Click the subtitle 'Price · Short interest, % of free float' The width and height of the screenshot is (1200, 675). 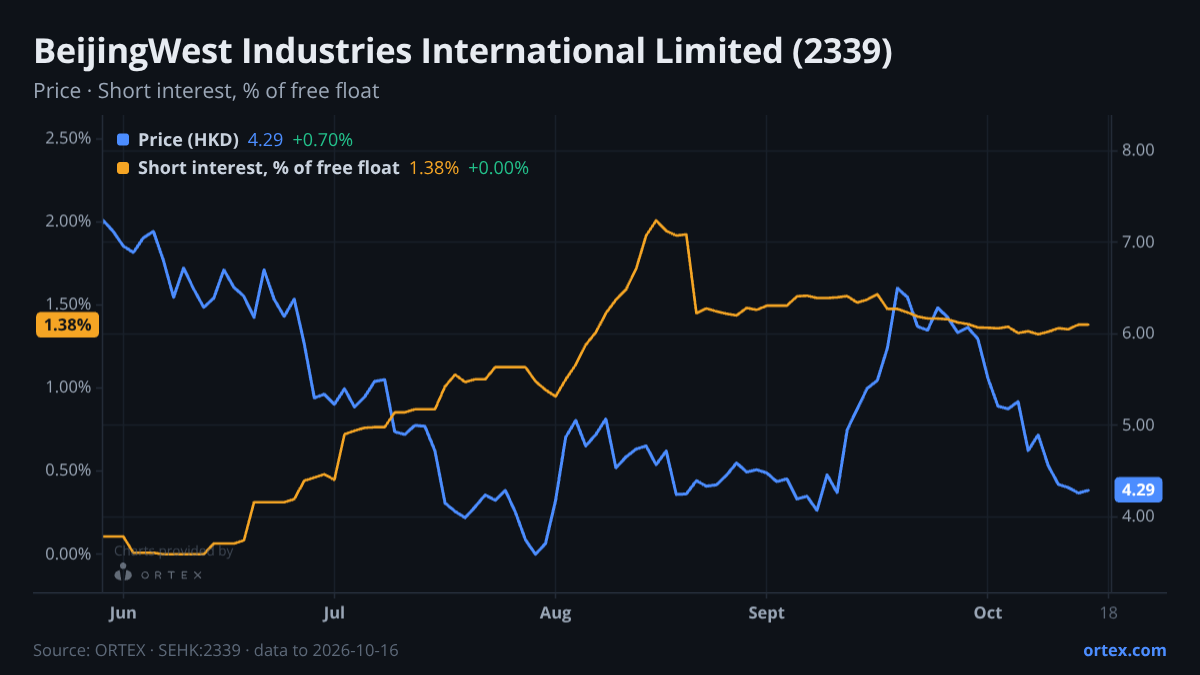coord(206,91)
